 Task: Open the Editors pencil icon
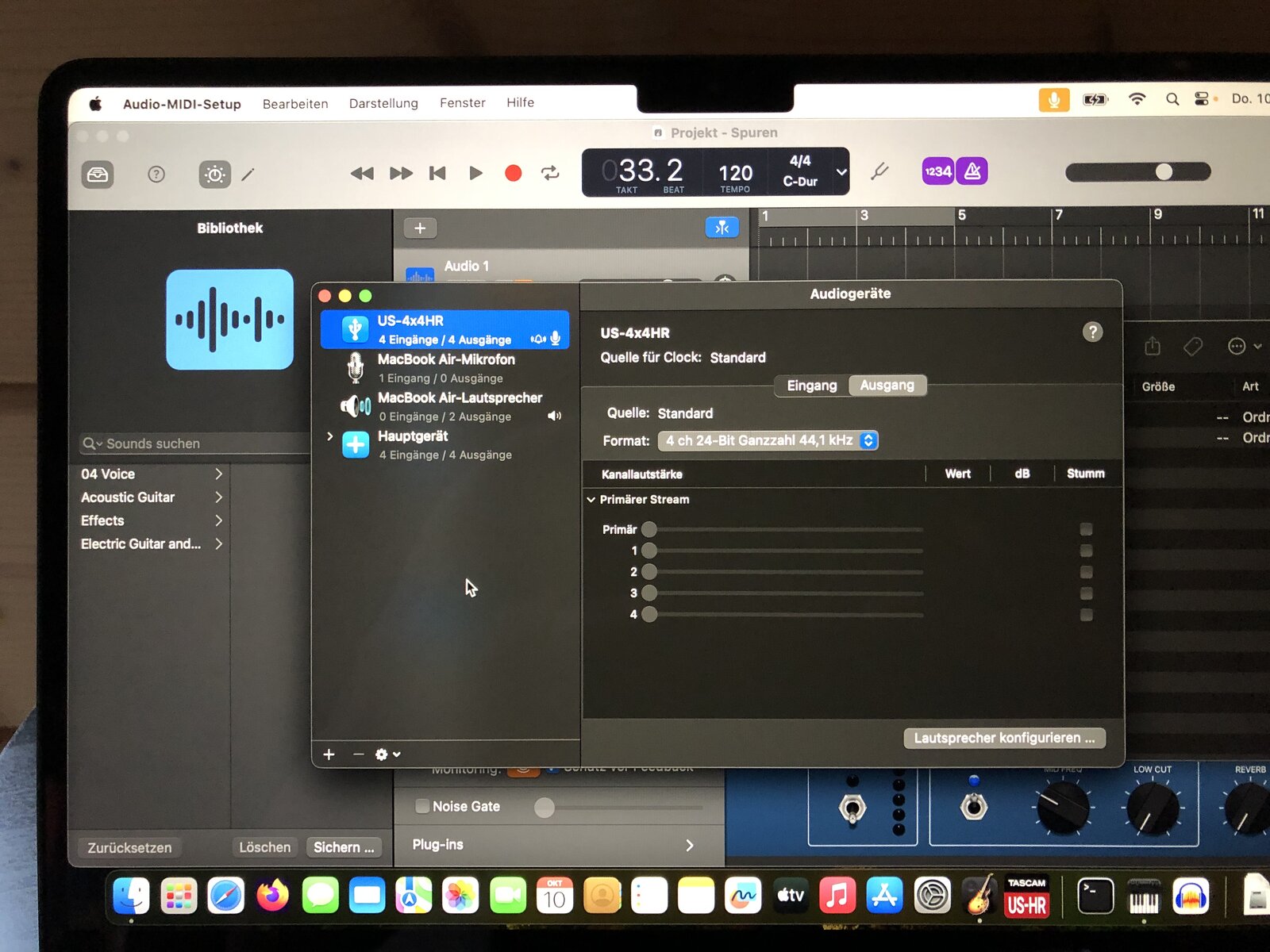(x=248, y=175)
